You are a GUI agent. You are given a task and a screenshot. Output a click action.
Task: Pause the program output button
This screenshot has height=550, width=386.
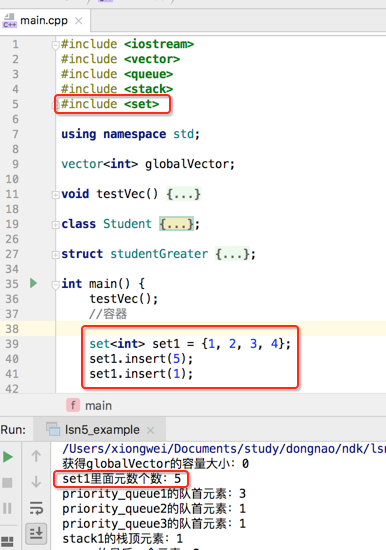coord(7,508)
